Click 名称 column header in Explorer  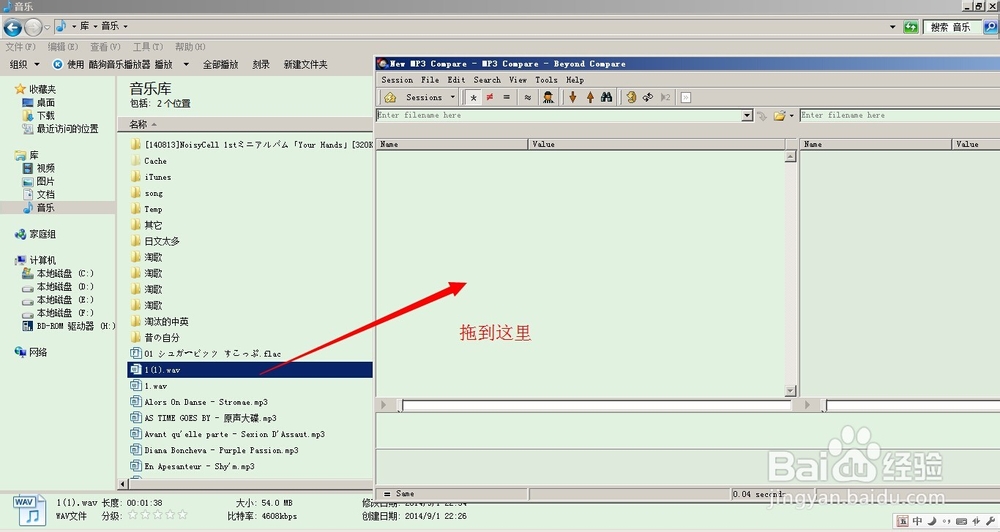[x=246, y=124]
